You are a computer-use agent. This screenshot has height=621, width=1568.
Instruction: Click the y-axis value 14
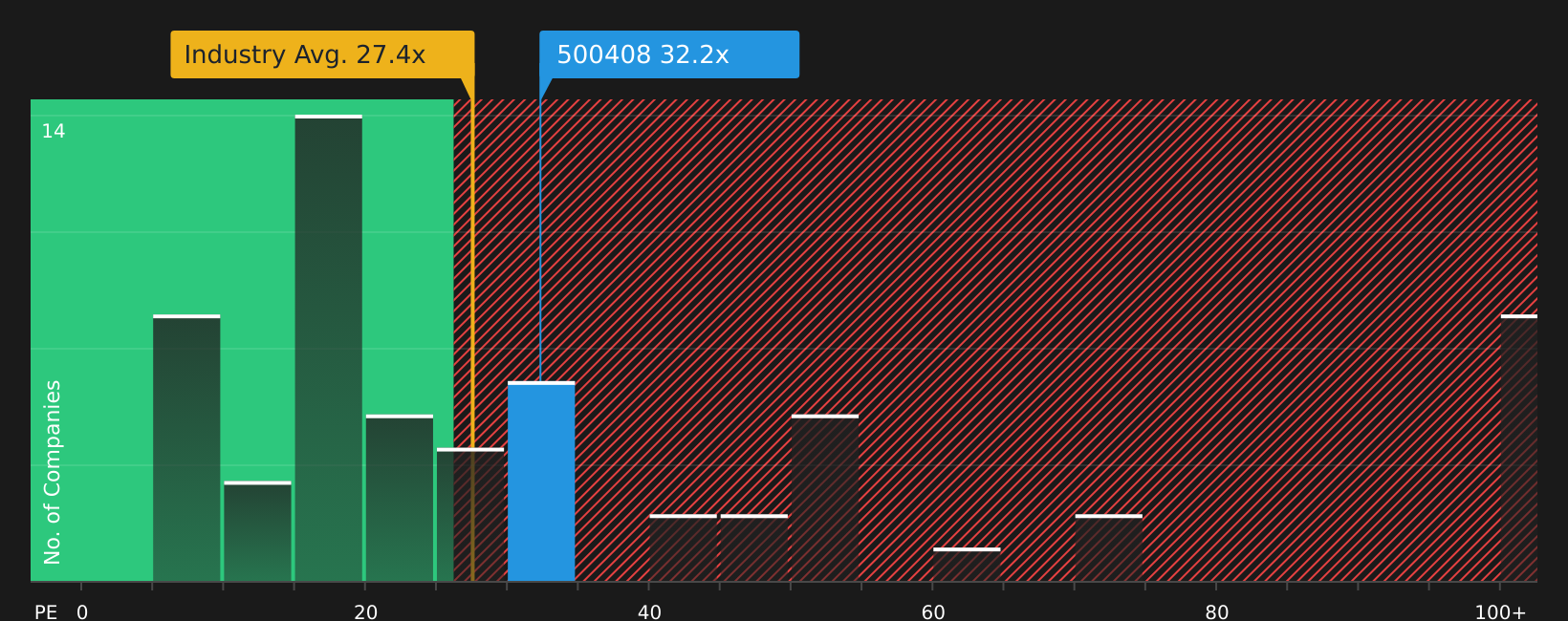54,132
